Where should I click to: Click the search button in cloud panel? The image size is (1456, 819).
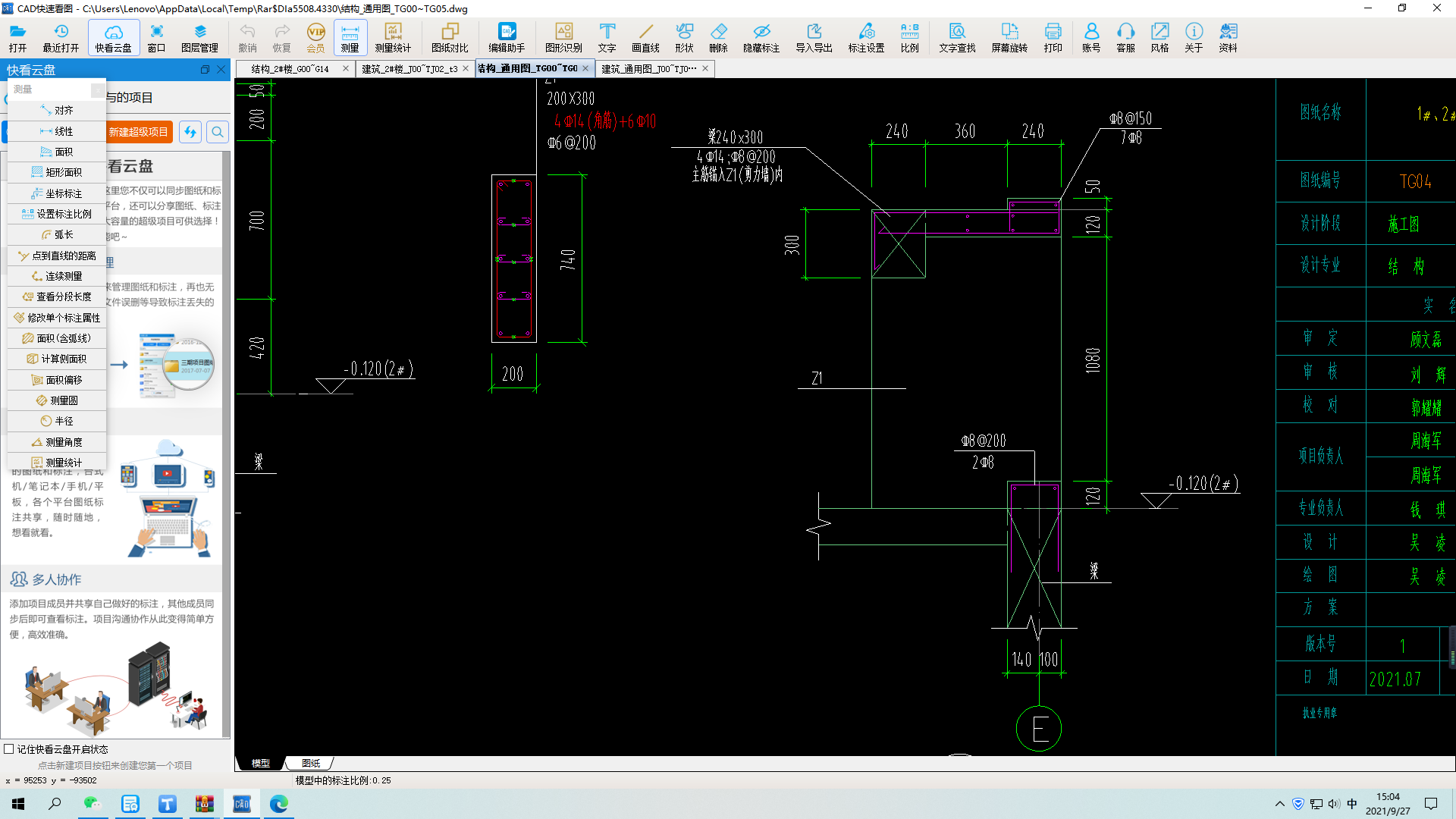tap(218, 132)
